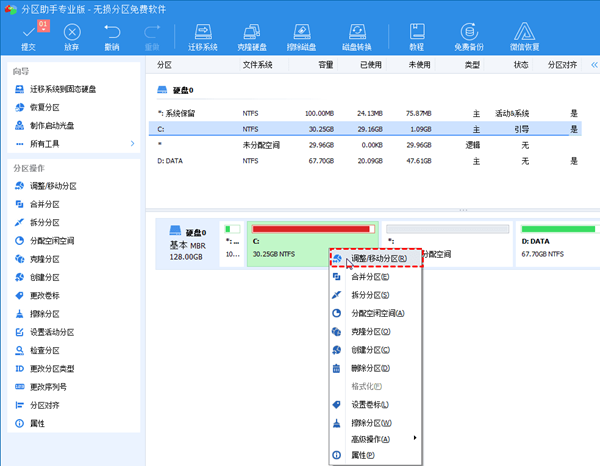Select context menu item 拆分分区(S)
This screenshot has width=600, height=466.
coord(375,295)
